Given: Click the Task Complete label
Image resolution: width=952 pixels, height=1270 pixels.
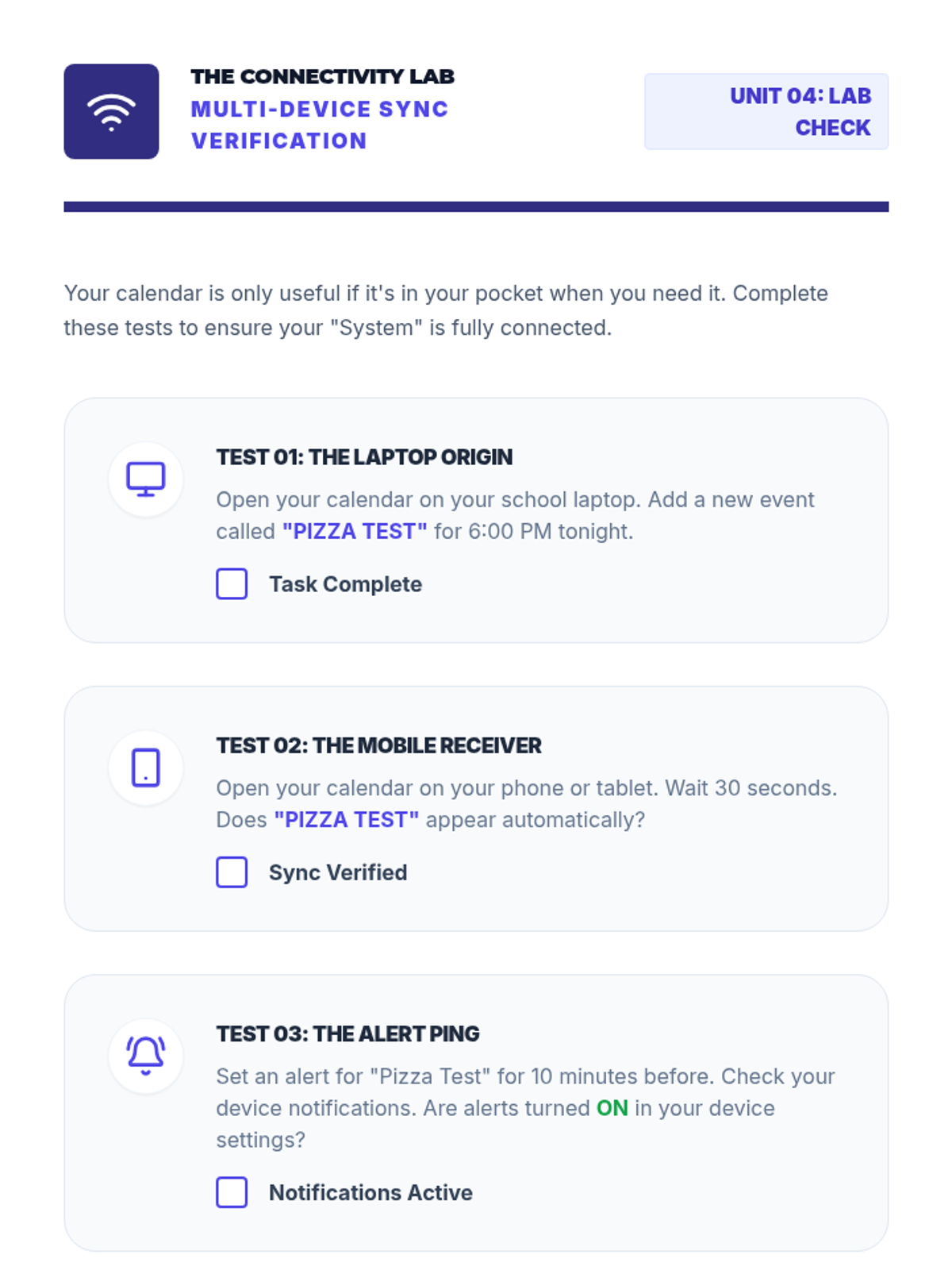Looking at the screenshot, I should (x=345, y=584).
